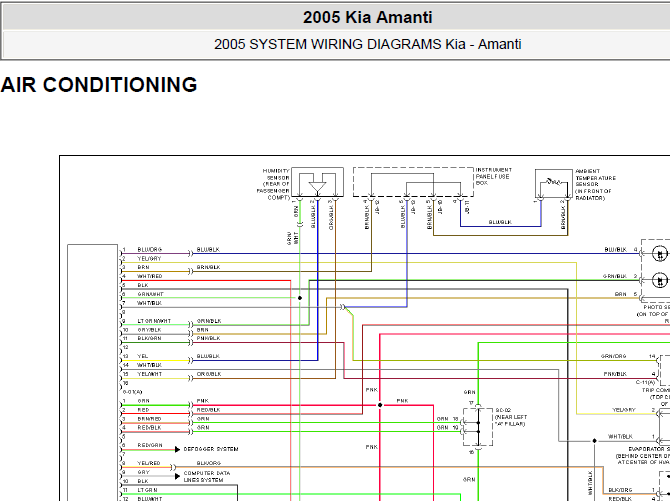Click the 'GRN 18' pin label at SC-02

click(x=447, y=419)
